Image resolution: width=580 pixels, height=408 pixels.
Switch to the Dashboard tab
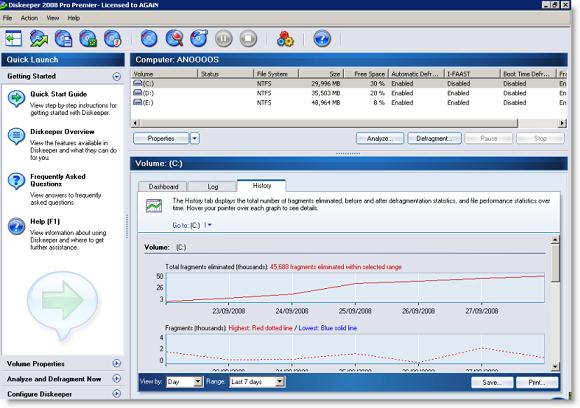click(163, 186)
